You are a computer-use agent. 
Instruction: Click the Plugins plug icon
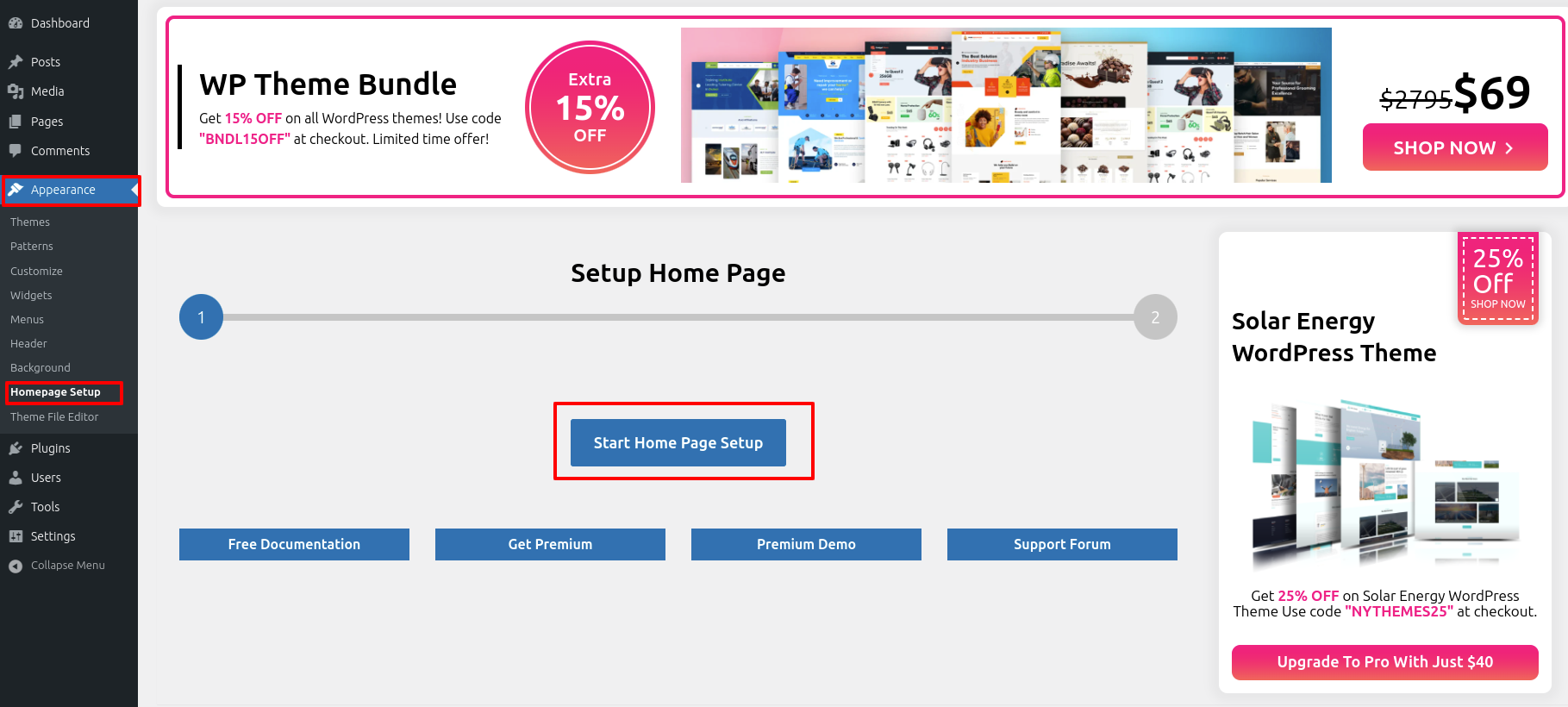(16, 448)
